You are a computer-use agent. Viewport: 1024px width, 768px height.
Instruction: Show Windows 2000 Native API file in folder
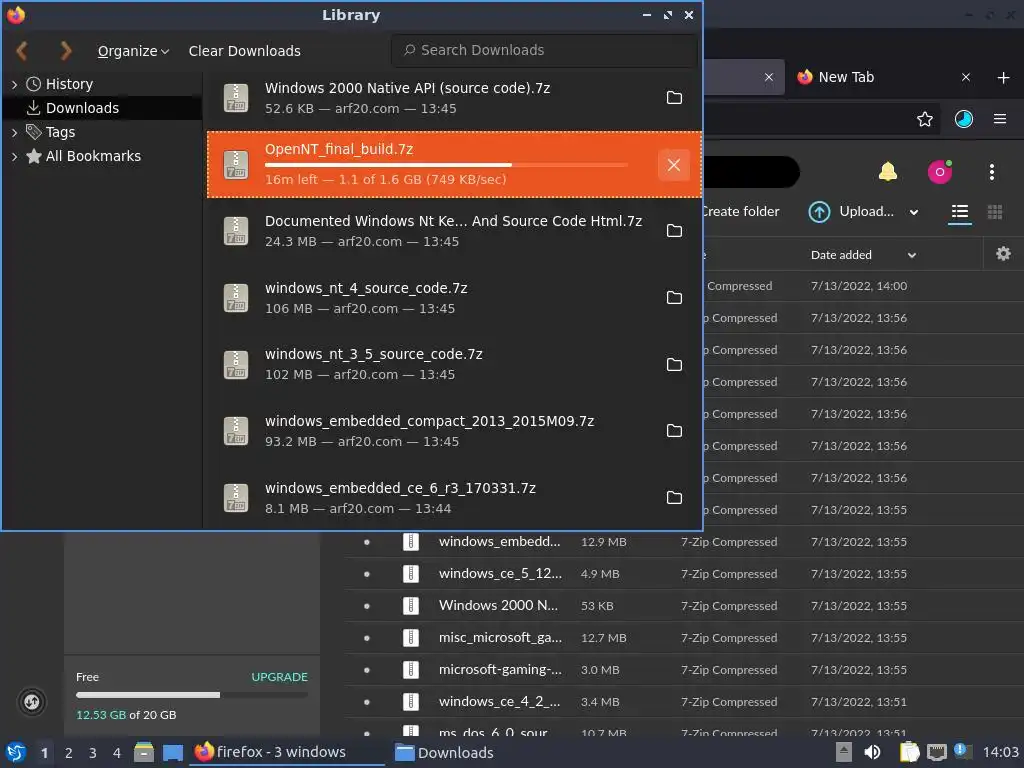point(674,98)
